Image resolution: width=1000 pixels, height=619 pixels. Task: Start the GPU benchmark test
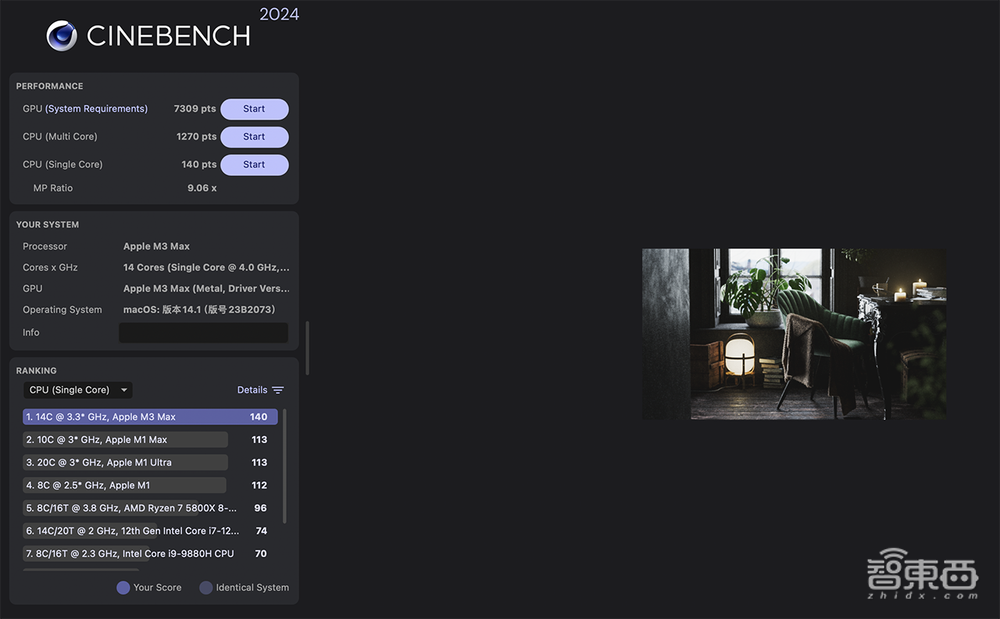click(x=254, y=109)
